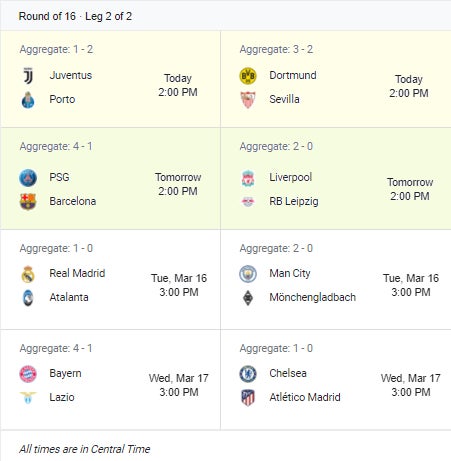
Task: Open the Mönchengladbach team name link
Action: pyautogui.click(x=312, y=297)
